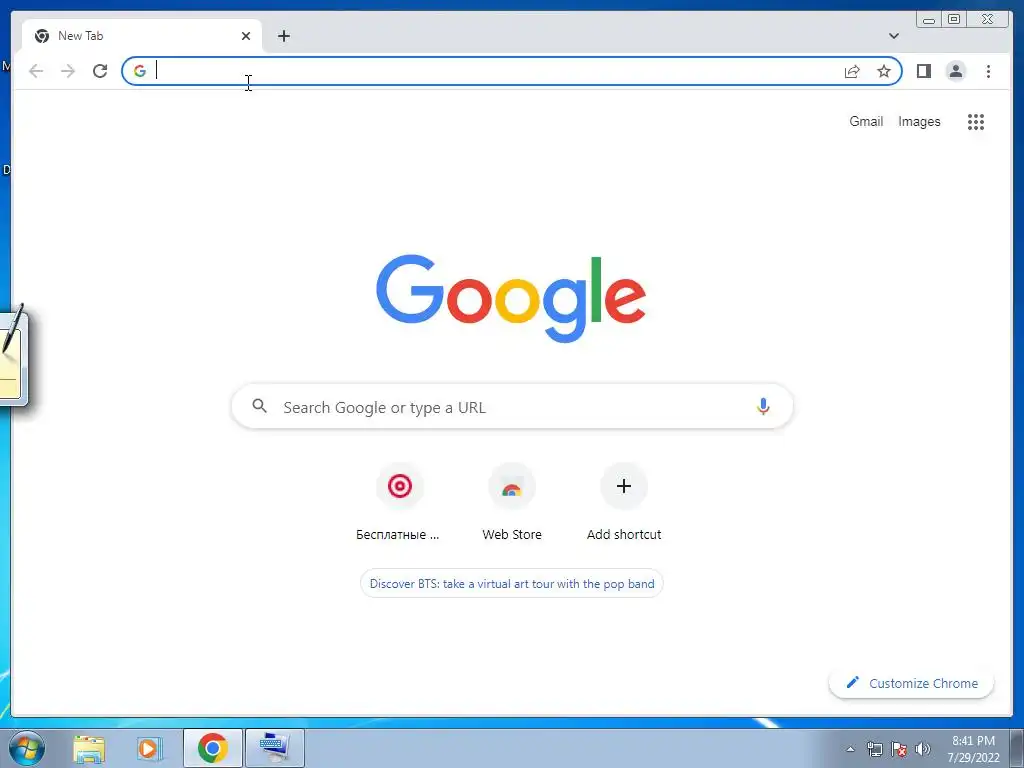Show hidden system tray icons
Image resolution: width=1024 pixels, height=768 pixels.
click(x=850, y=749)
